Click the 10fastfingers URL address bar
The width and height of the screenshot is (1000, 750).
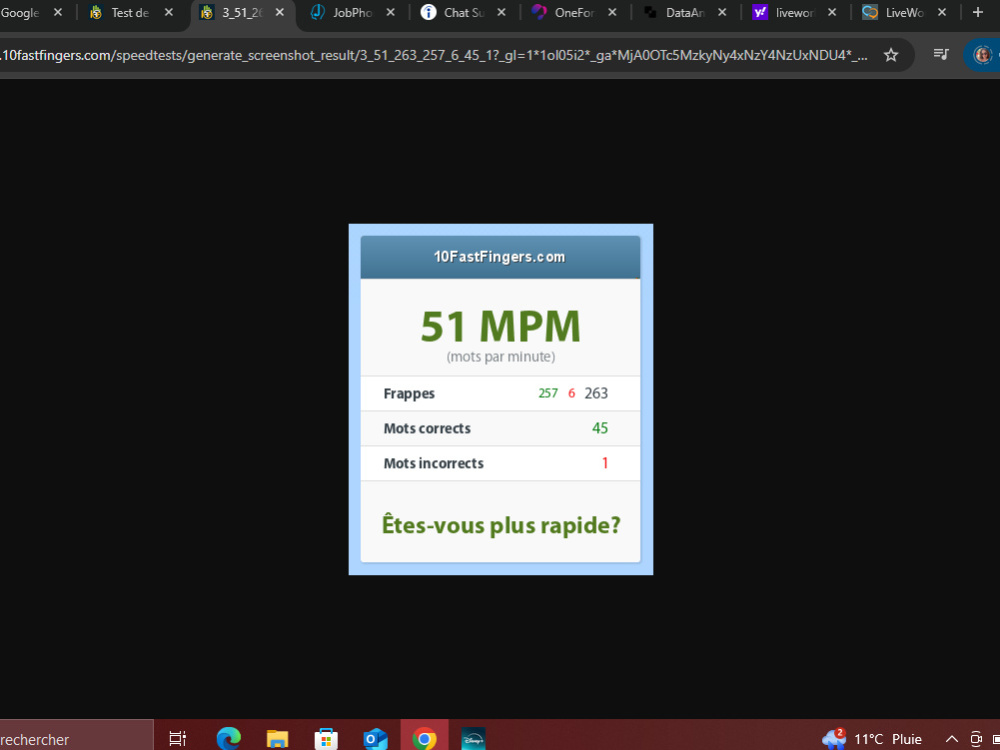coord(434,55)
